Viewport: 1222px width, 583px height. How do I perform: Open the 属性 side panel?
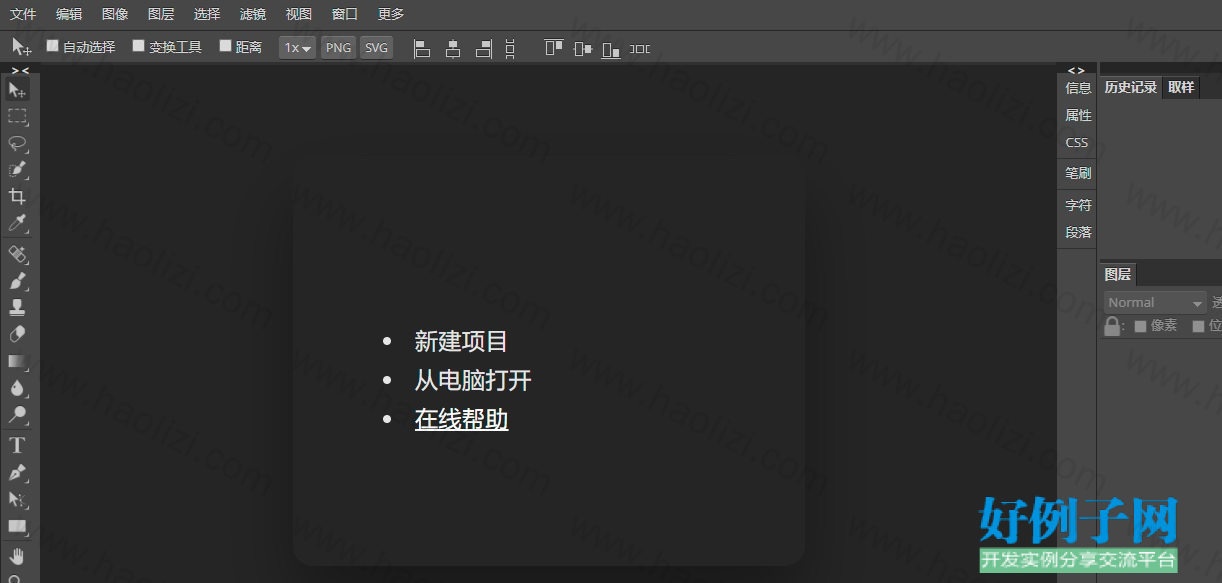pyautogui.click(x=1078, y=115)
